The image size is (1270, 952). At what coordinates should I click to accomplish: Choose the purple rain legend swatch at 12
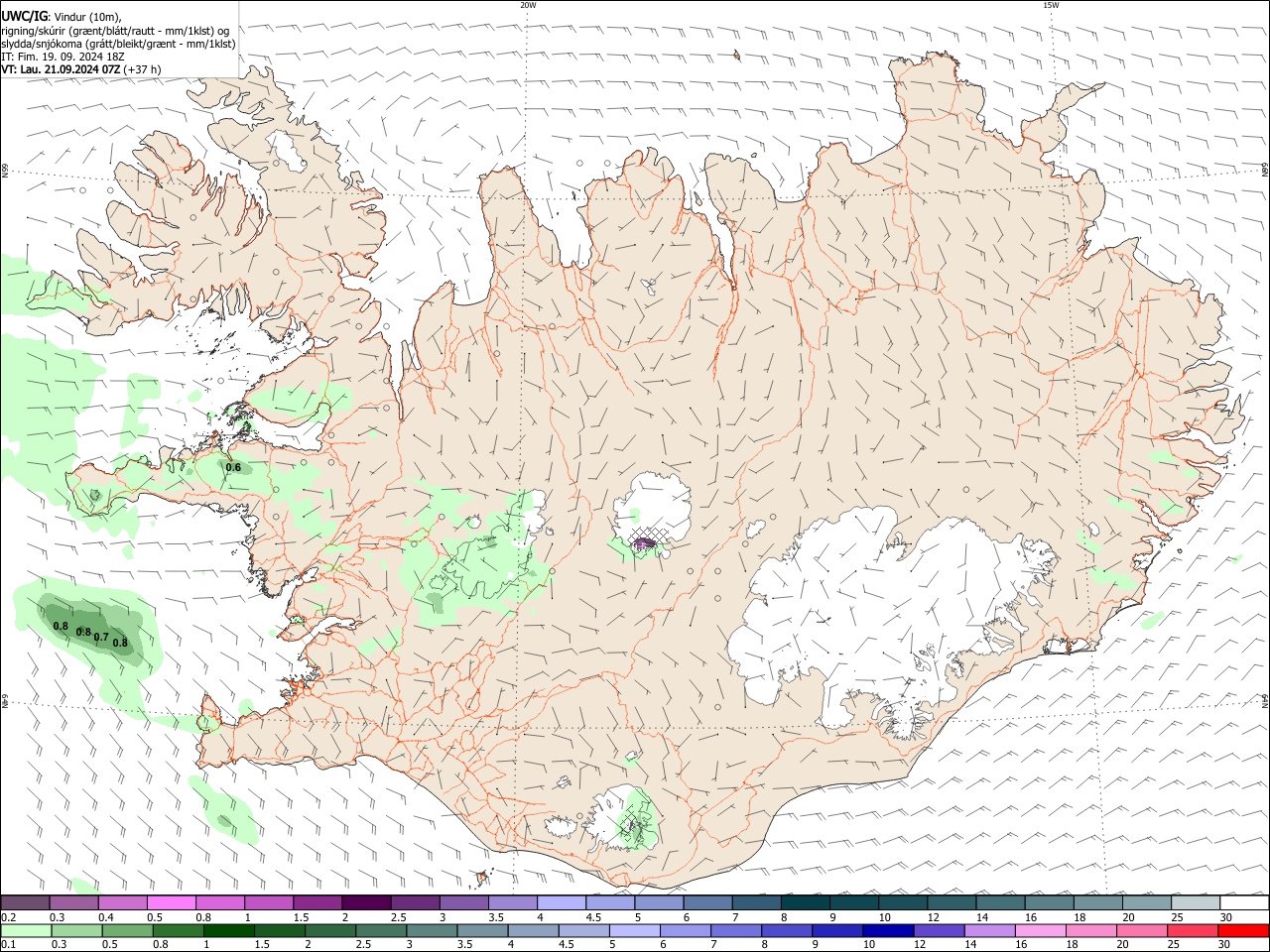(939, 930)
